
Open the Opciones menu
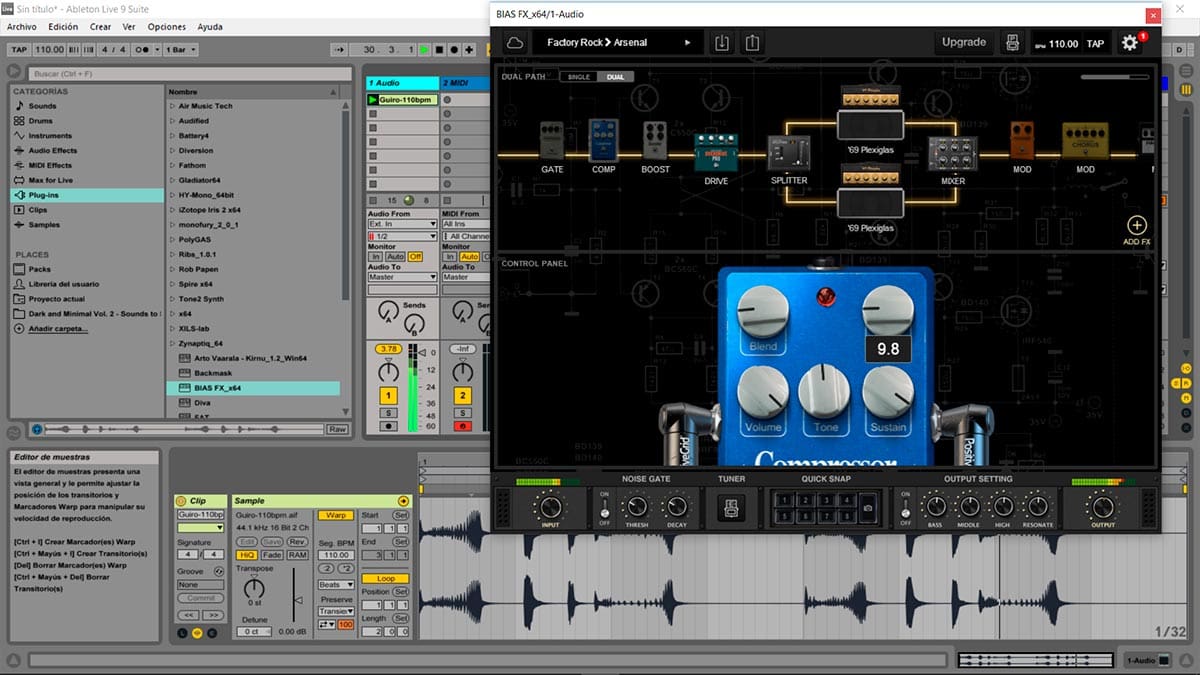[x=167, y=27]
